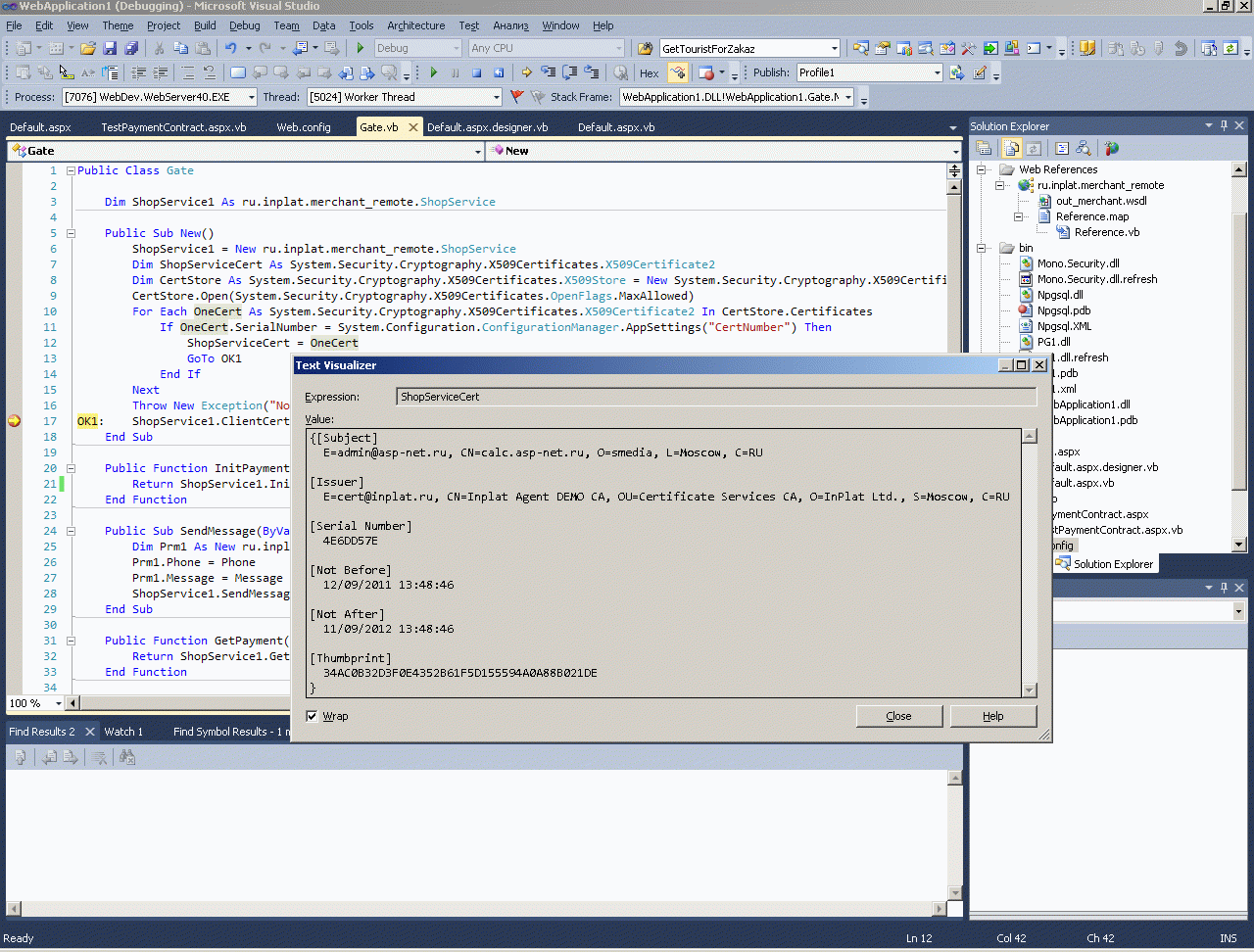Click the Cut scissors icon
Image resolution: width=1254 pixels, height=952 pixels.
tap(159, 48)
